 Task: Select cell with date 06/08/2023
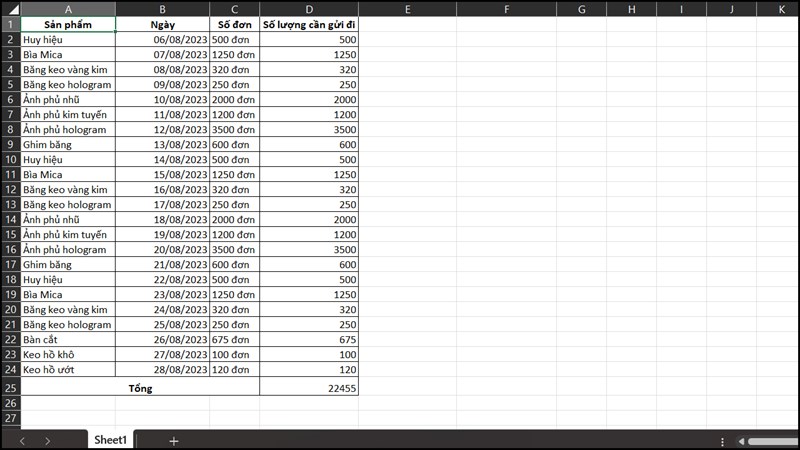pyautogui.click(x=162, y=39)
